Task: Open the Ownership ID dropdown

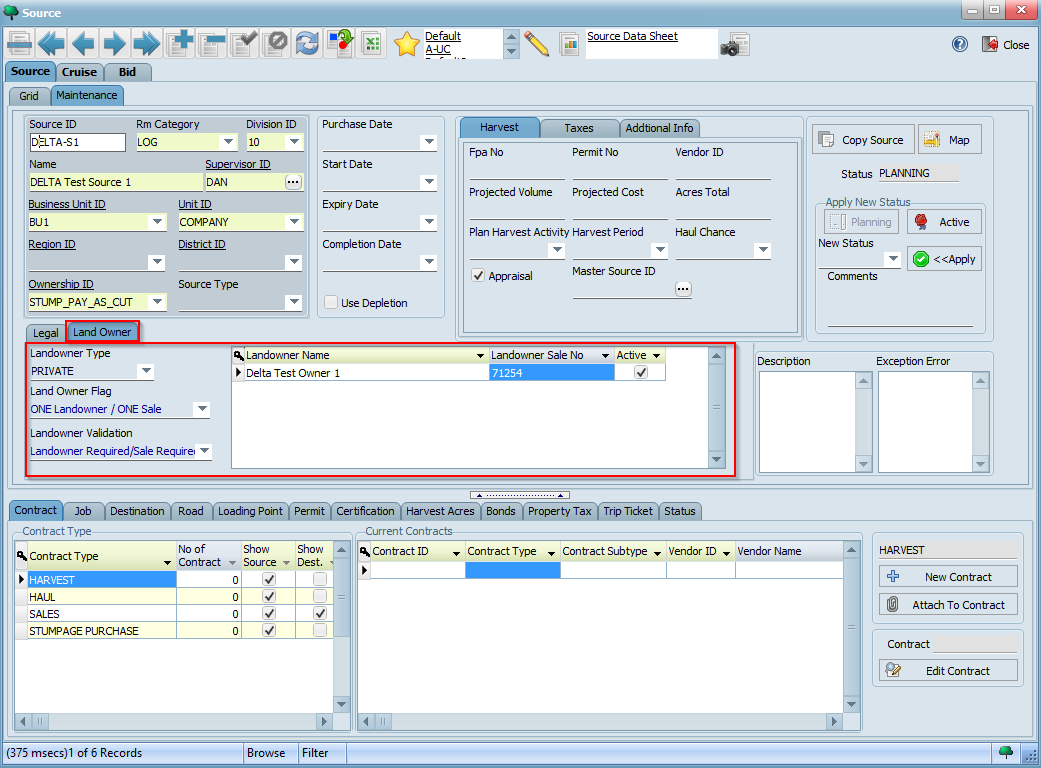Action: (157, 301)
